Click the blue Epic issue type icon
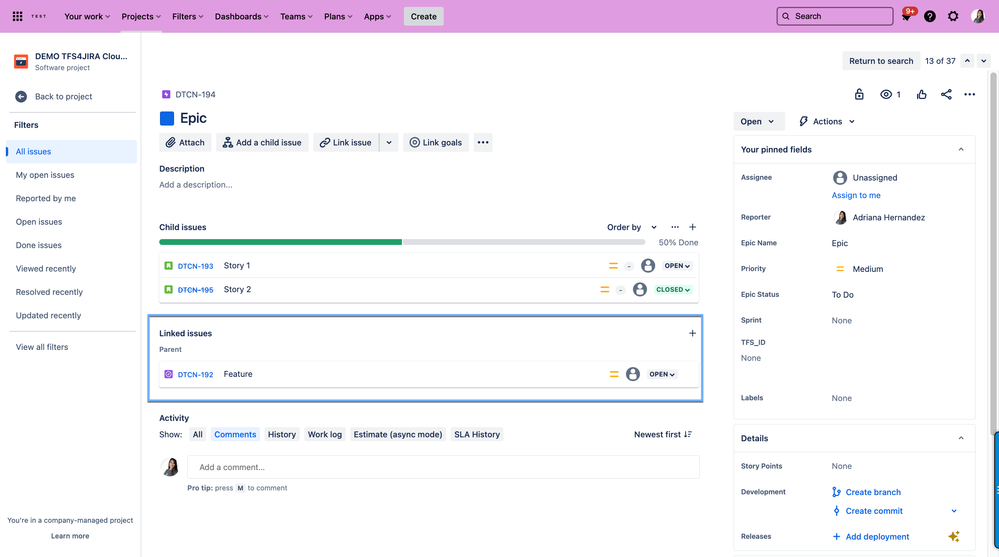 (x=167, y=118)
